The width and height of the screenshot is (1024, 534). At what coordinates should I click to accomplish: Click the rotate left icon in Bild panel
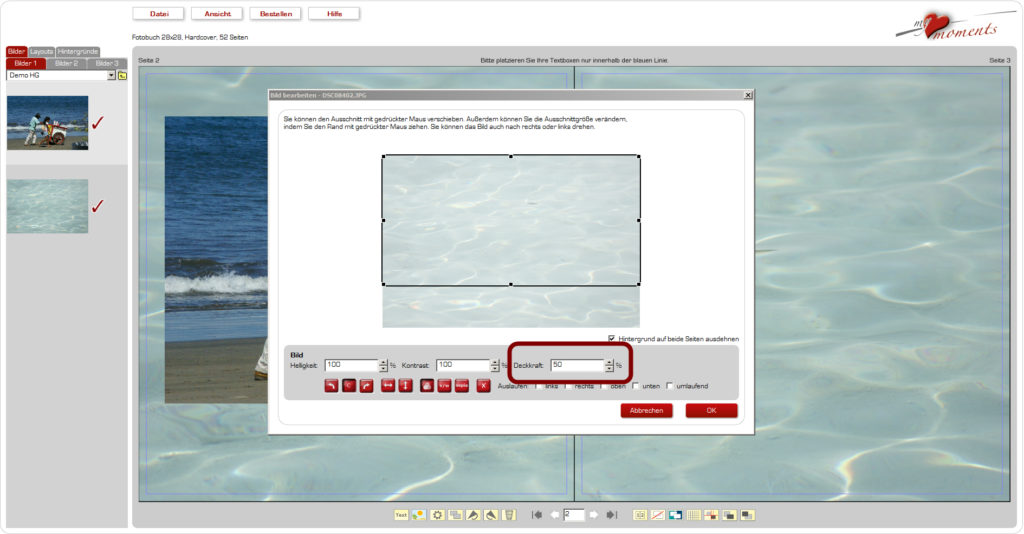coord(331,386)
